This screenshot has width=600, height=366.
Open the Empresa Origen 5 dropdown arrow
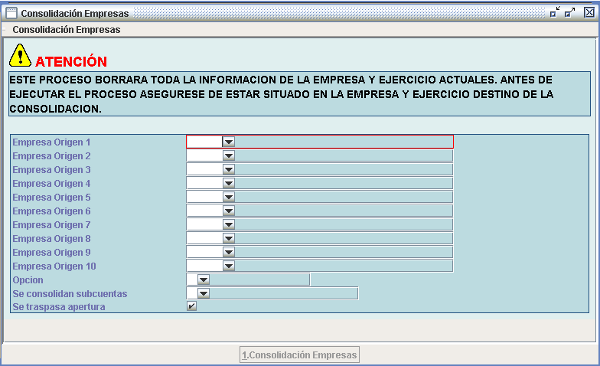(x=228, y=197)
